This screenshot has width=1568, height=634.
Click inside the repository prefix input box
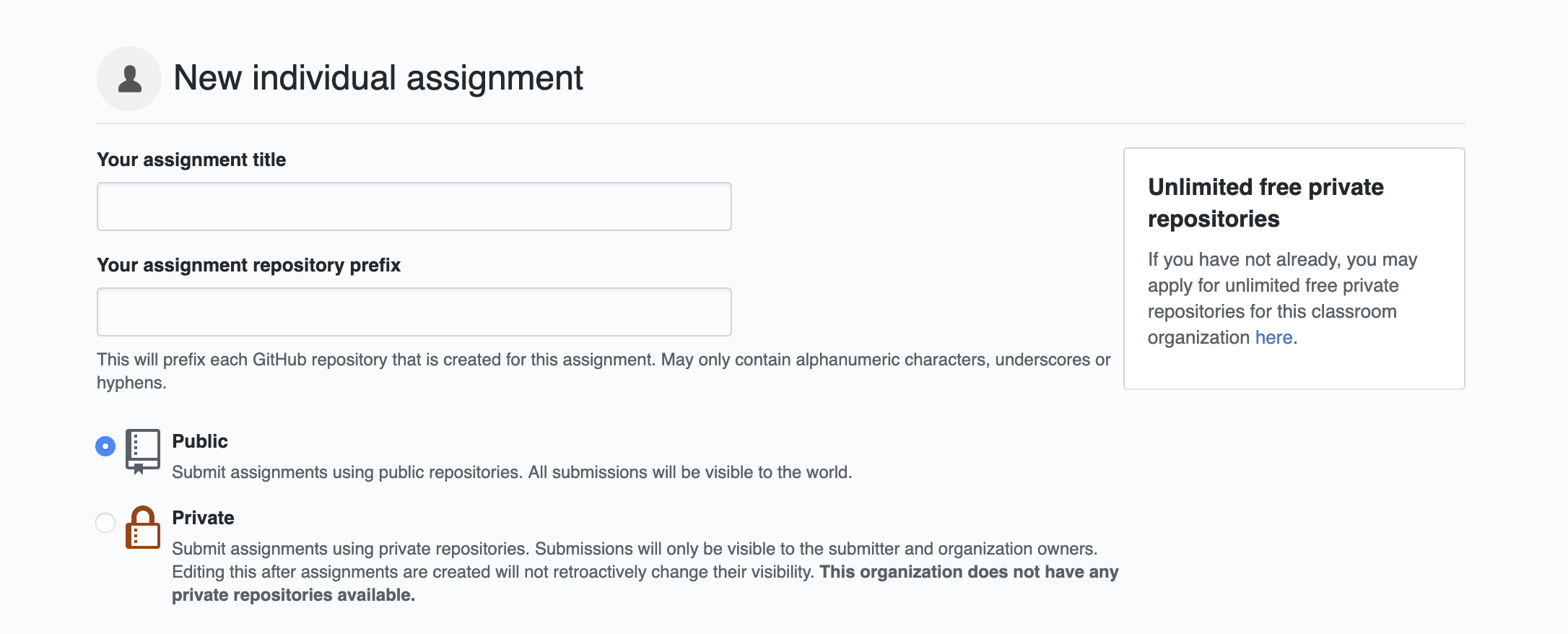click(x=414, y=311)
